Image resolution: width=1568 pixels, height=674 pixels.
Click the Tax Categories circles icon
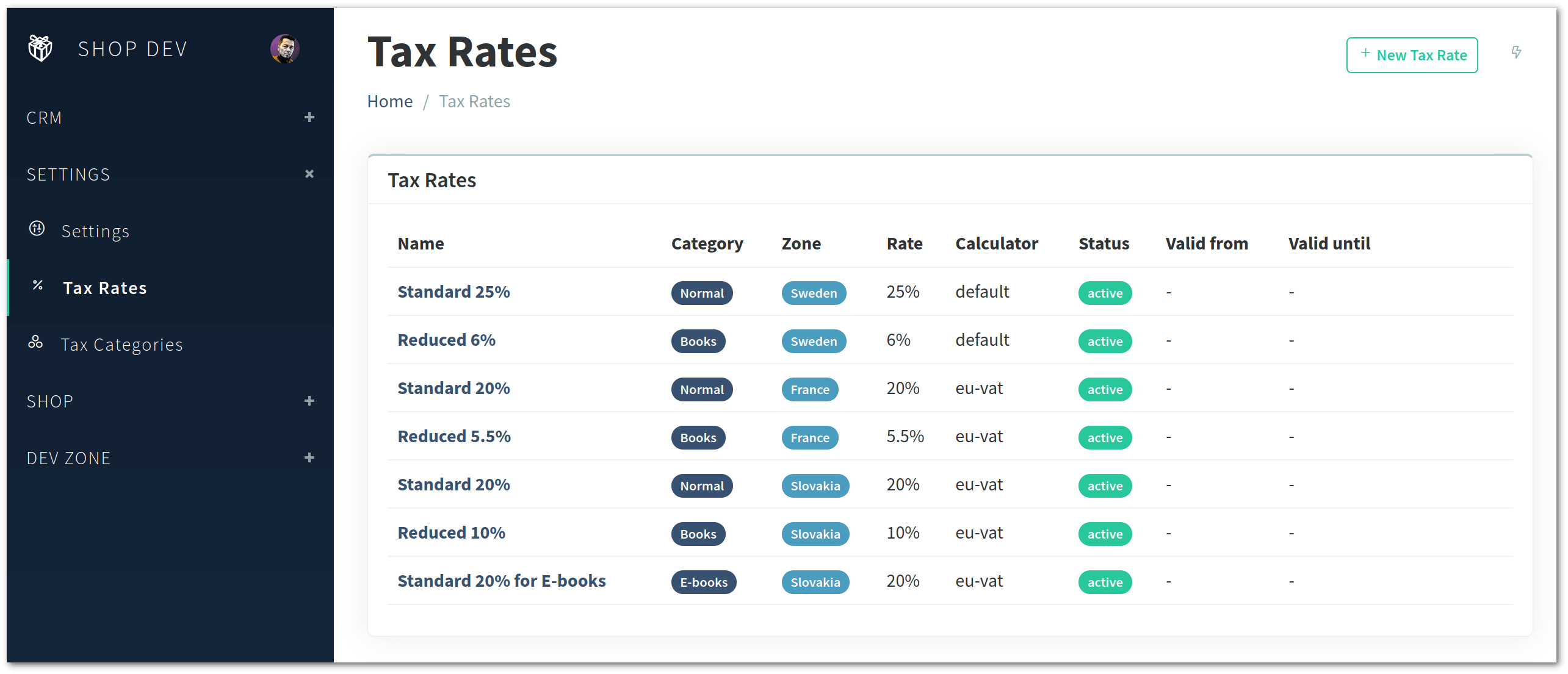pyautogui.click(x=35, y=342)
